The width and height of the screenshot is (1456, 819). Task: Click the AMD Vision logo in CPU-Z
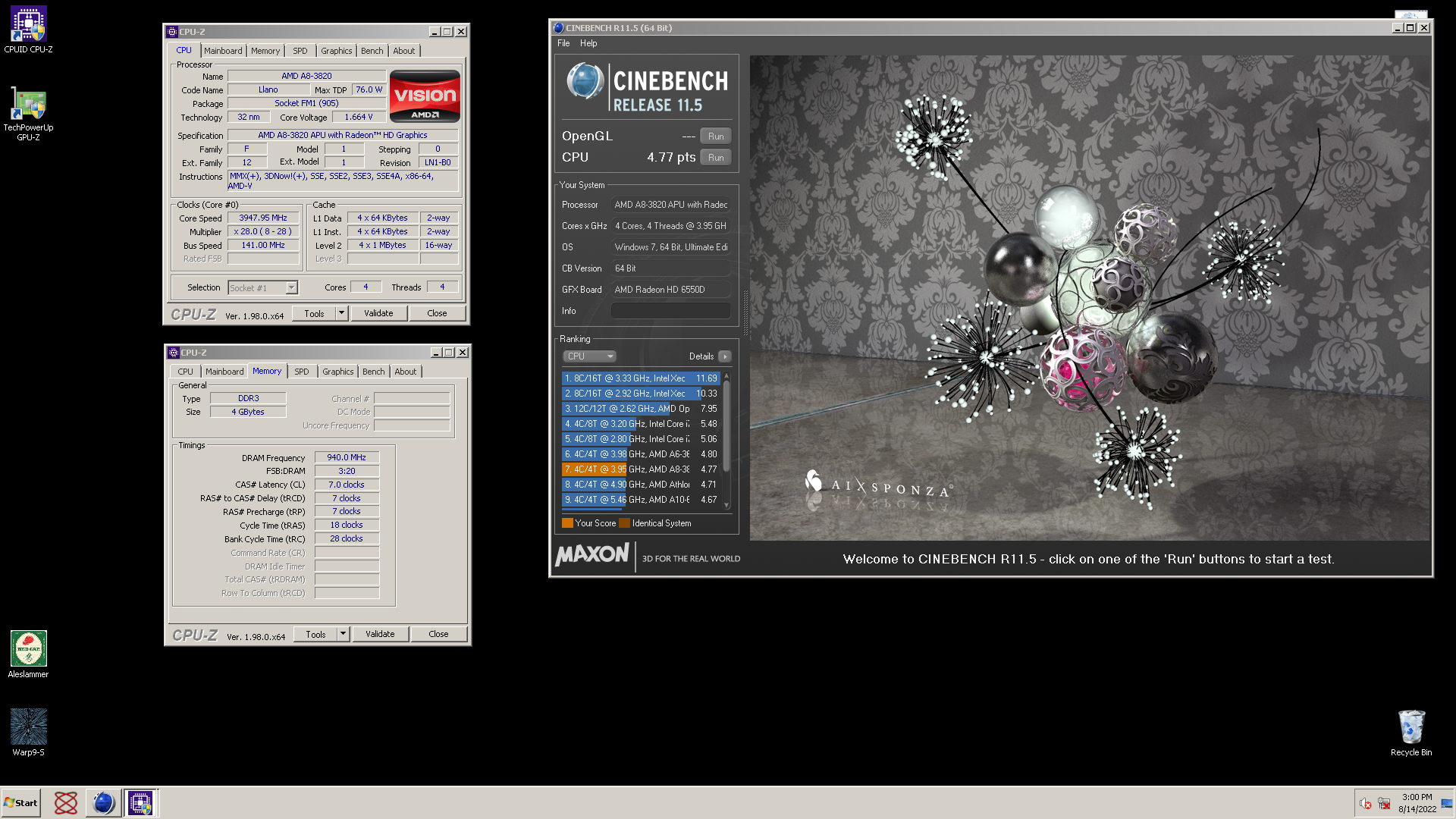(425, 96)
